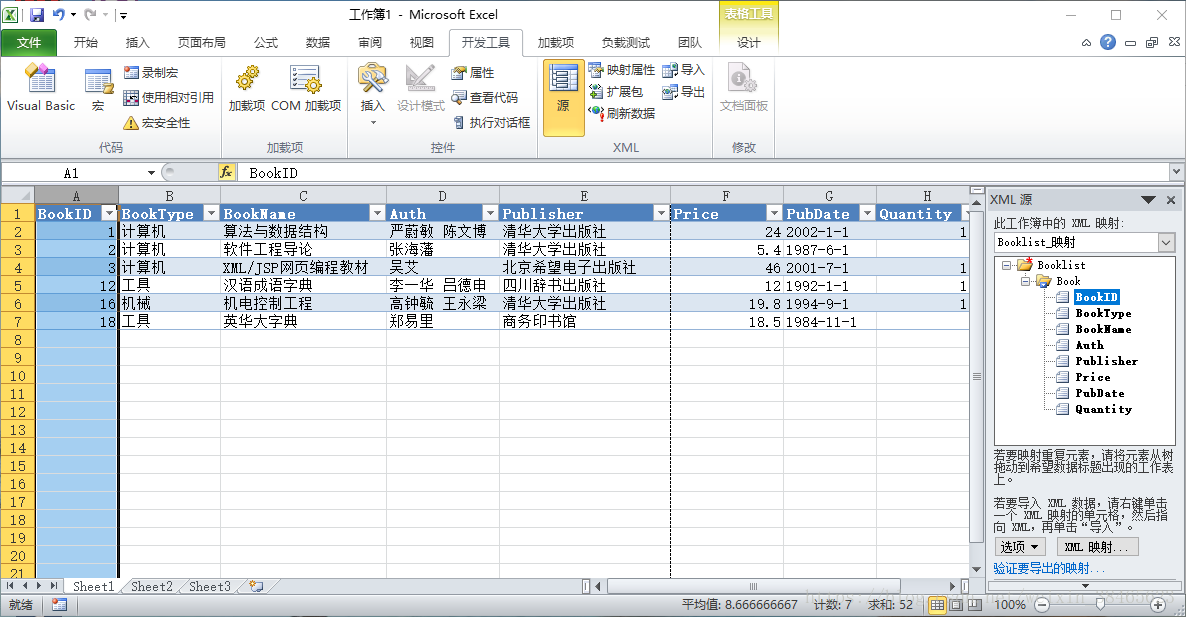Open the Name Box dropdown arrow

tap(151, 173)
